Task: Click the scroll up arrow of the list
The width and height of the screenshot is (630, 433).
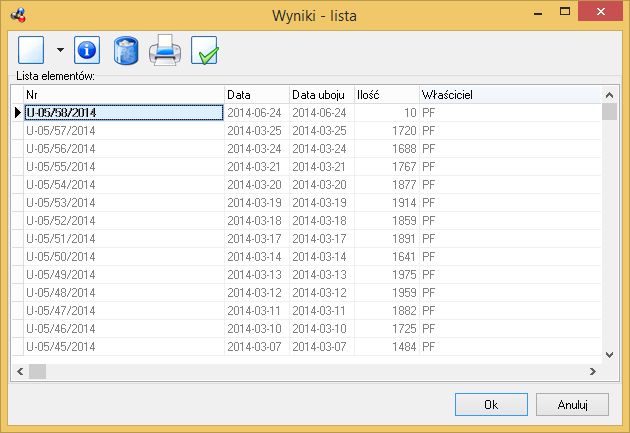Action: coord(610,95)
